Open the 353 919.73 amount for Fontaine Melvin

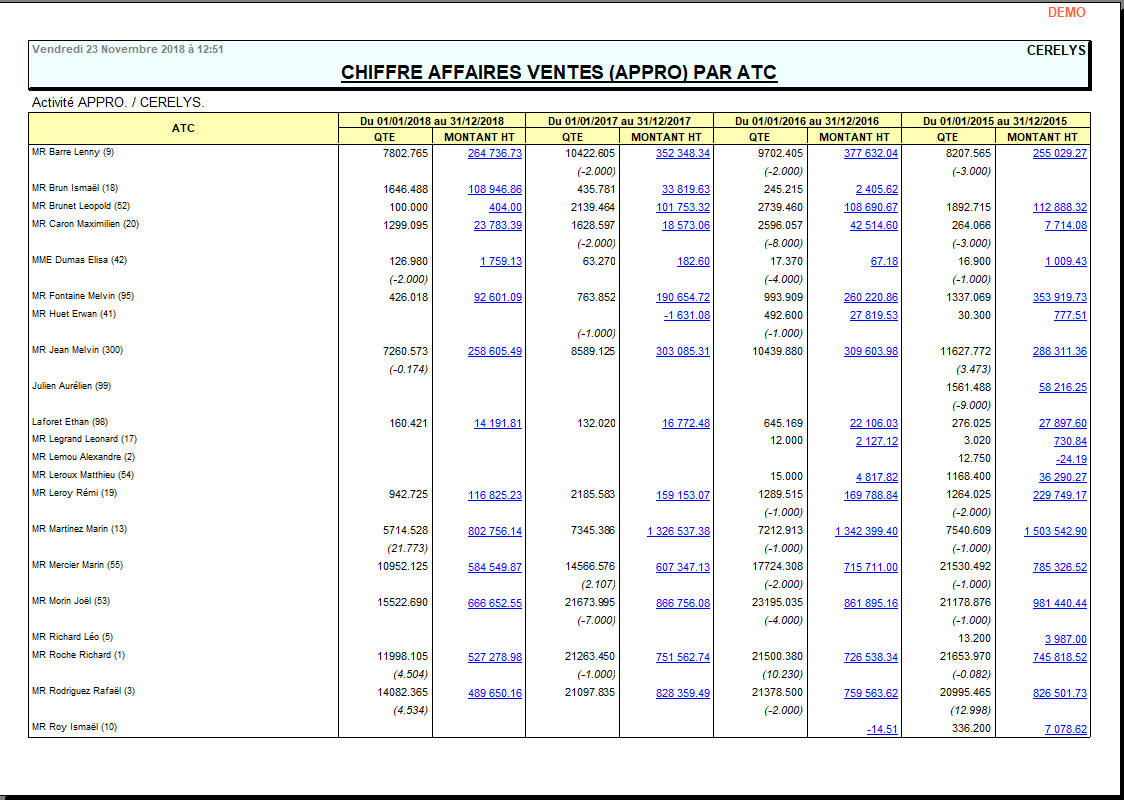1059,297
